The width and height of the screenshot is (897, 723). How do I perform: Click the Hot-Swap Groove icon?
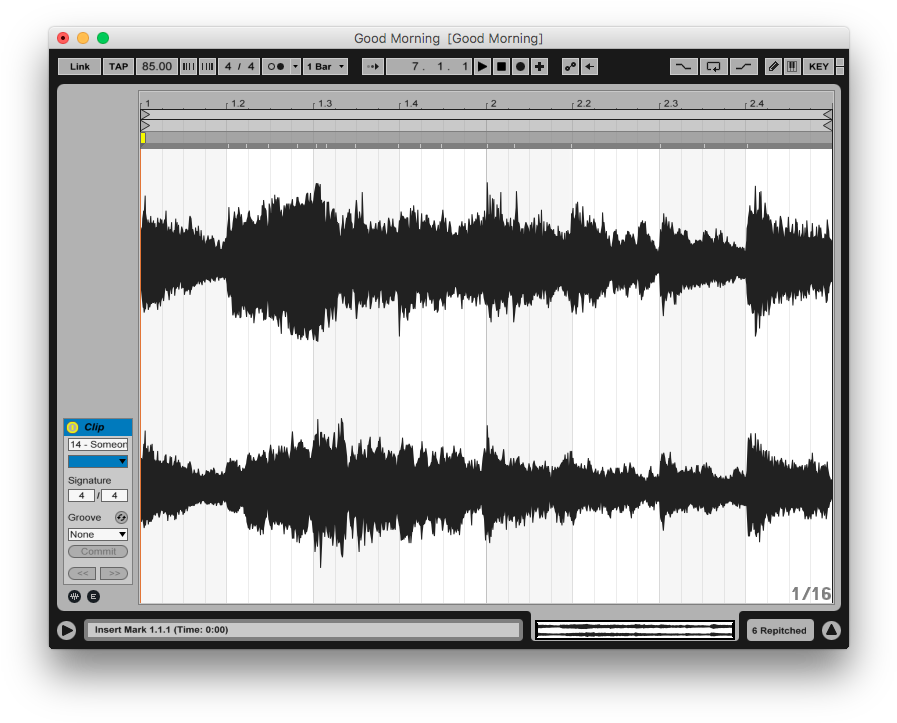pos(121,517)
